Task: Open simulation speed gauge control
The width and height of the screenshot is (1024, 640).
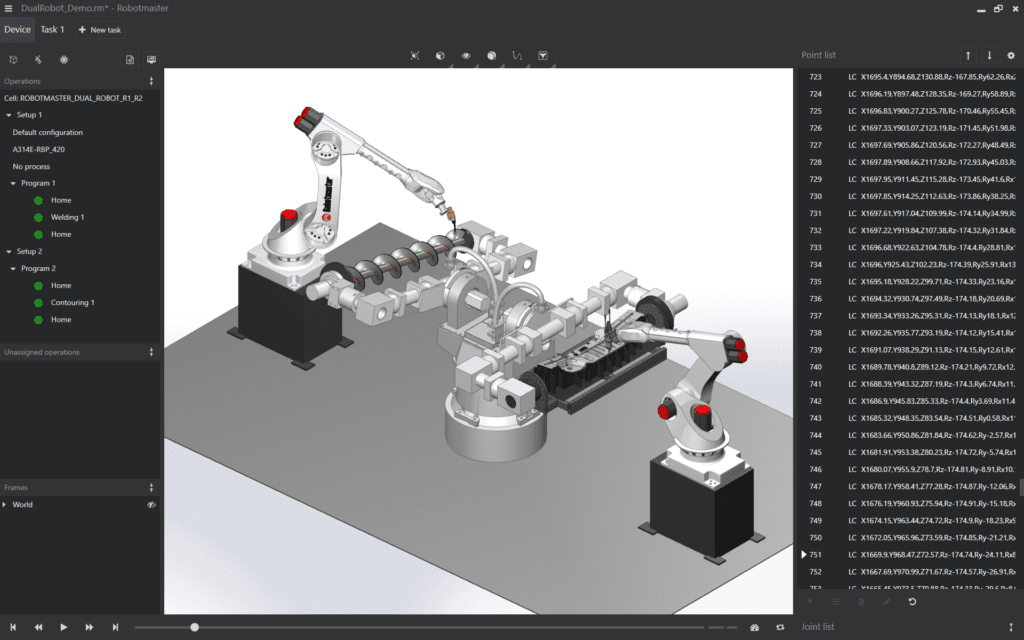Action: click(x=755, y=627)
